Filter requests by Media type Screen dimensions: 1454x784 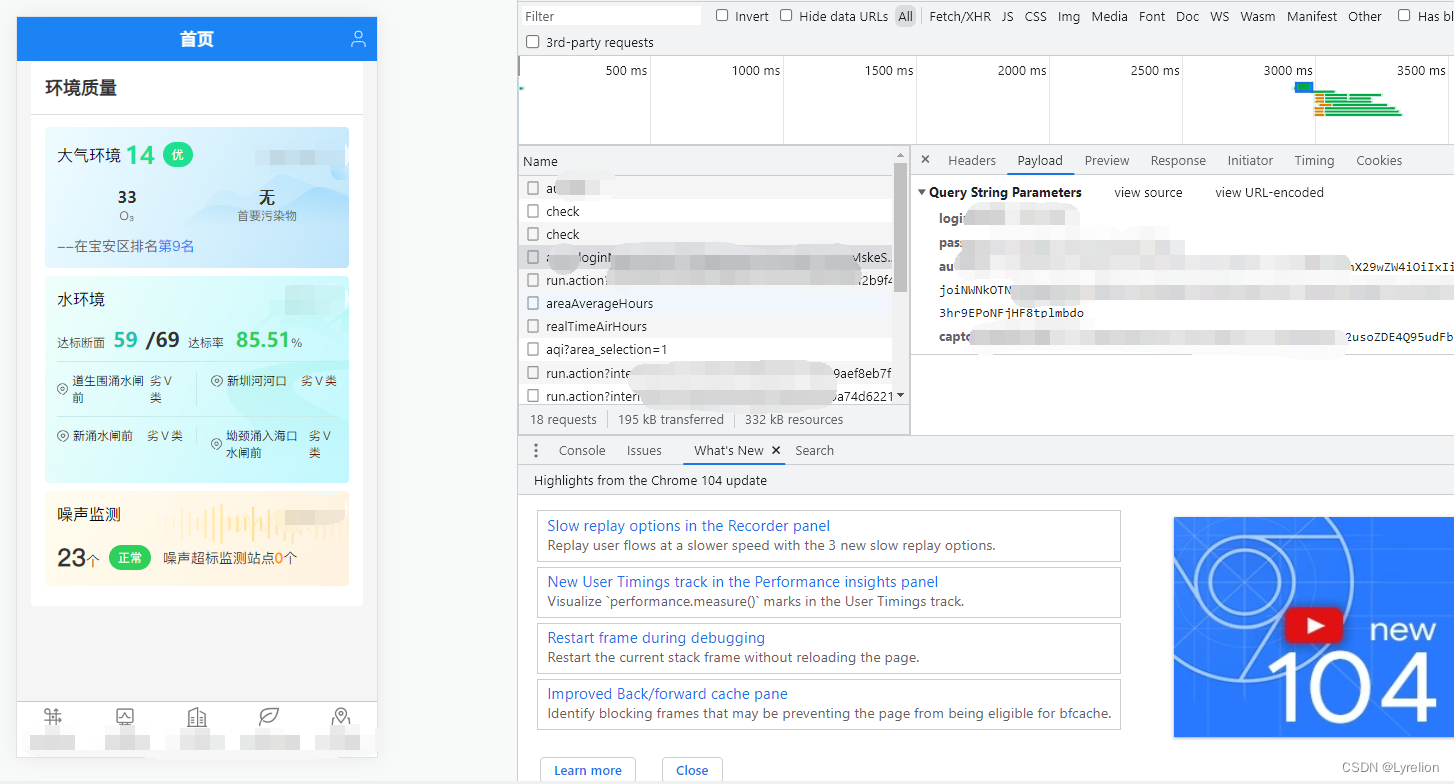point(1110,16)
